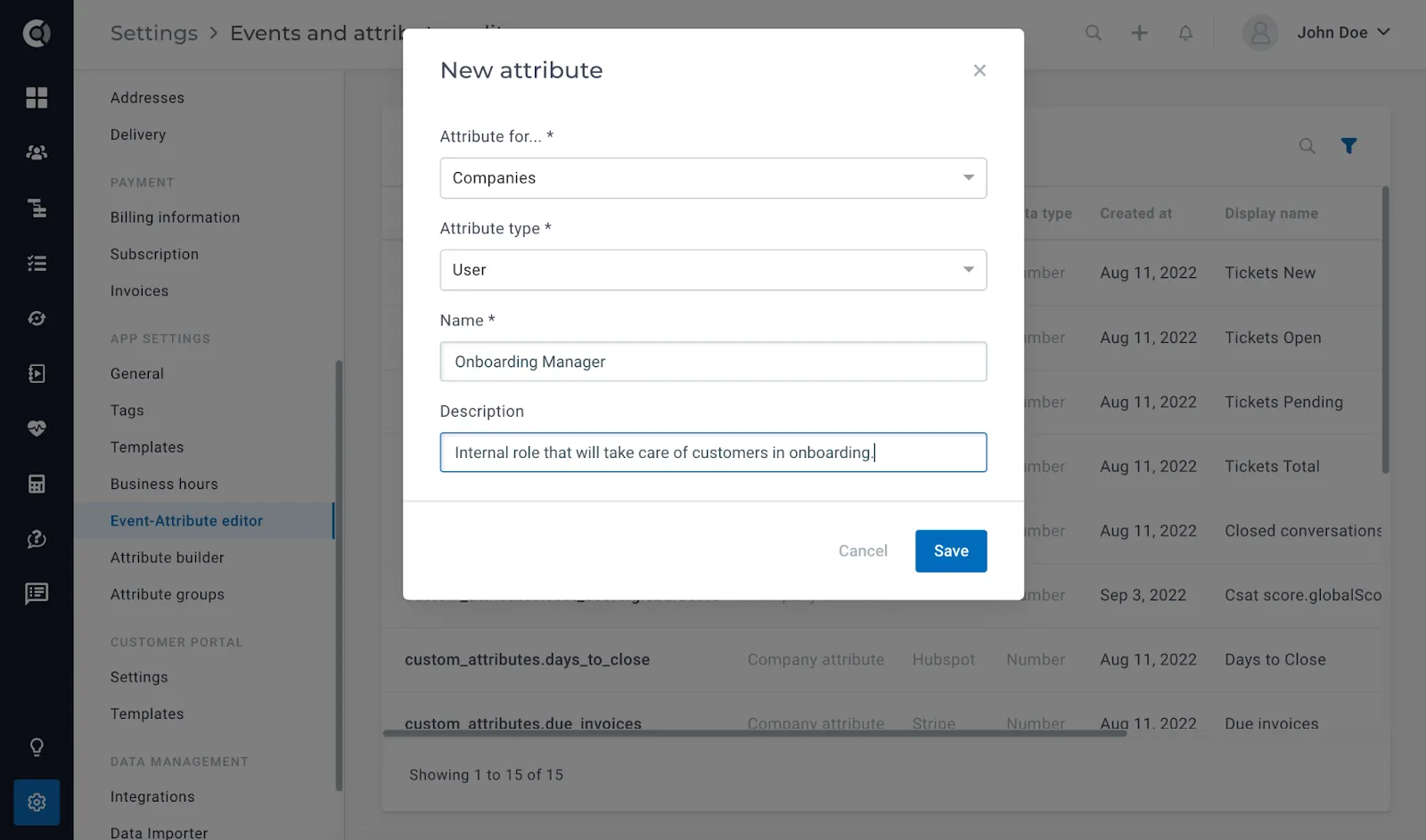Open Integrations under Data Management
This screenshot has height=840, width=1426.
pyautogui.click(x=152, y=796)
